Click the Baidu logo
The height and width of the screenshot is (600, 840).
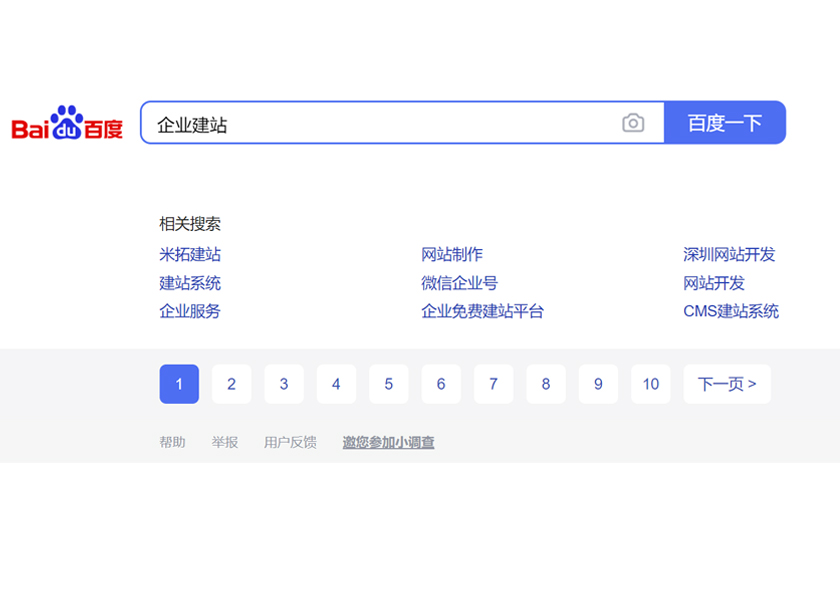tap(67, 122)
